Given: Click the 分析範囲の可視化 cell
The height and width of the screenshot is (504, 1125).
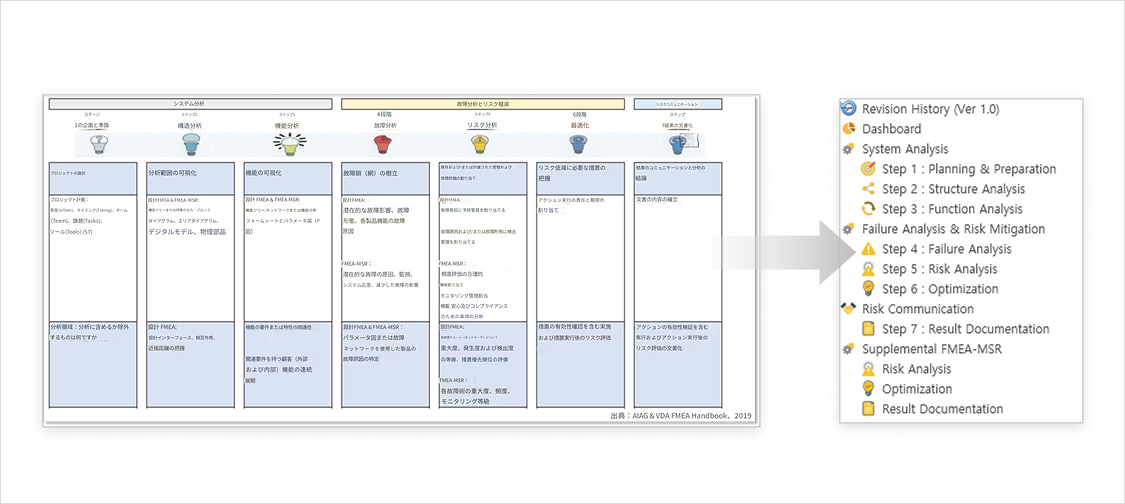Looking at the screenshot, I should pyautogui.click(x=191, y=178).
